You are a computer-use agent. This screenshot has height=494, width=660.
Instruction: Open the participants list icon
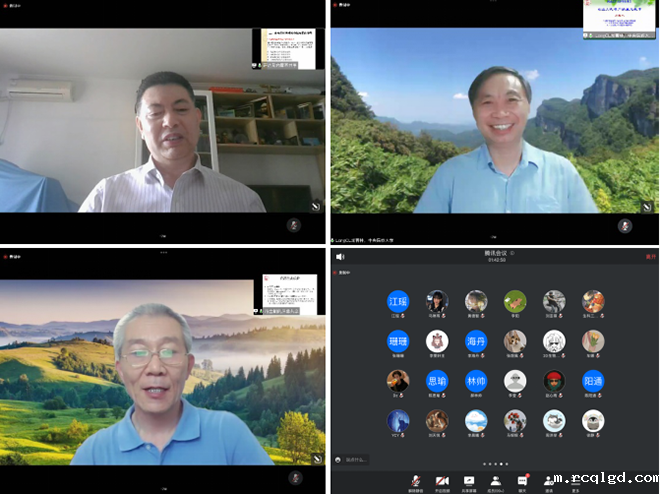click(x=495, y=481)
